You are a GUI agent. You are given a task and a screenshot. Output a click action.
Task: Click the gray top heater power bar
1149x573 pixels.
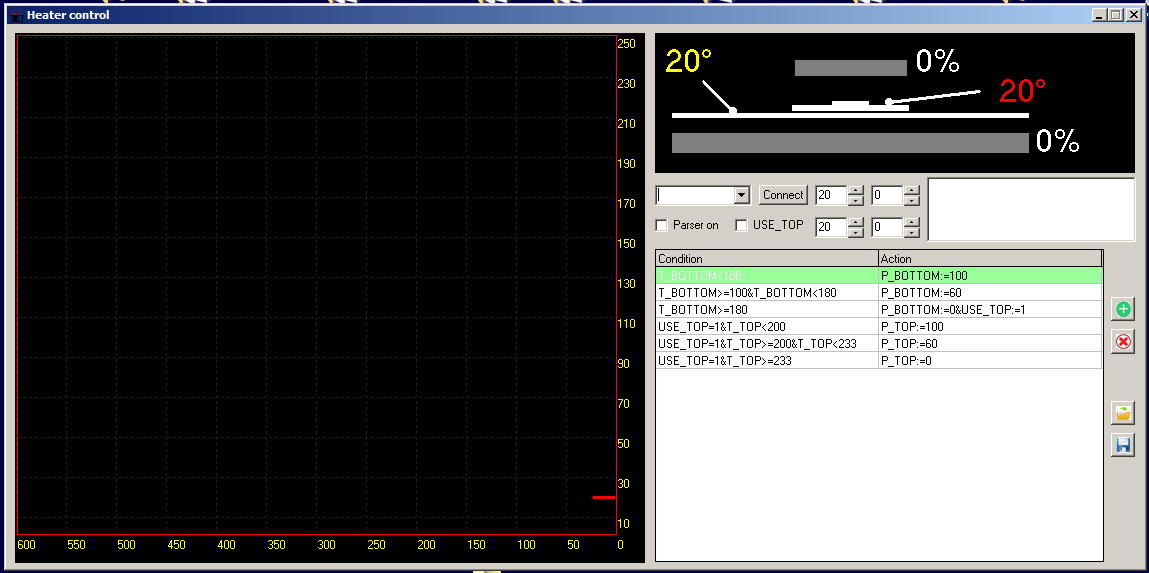pos(850,67)
